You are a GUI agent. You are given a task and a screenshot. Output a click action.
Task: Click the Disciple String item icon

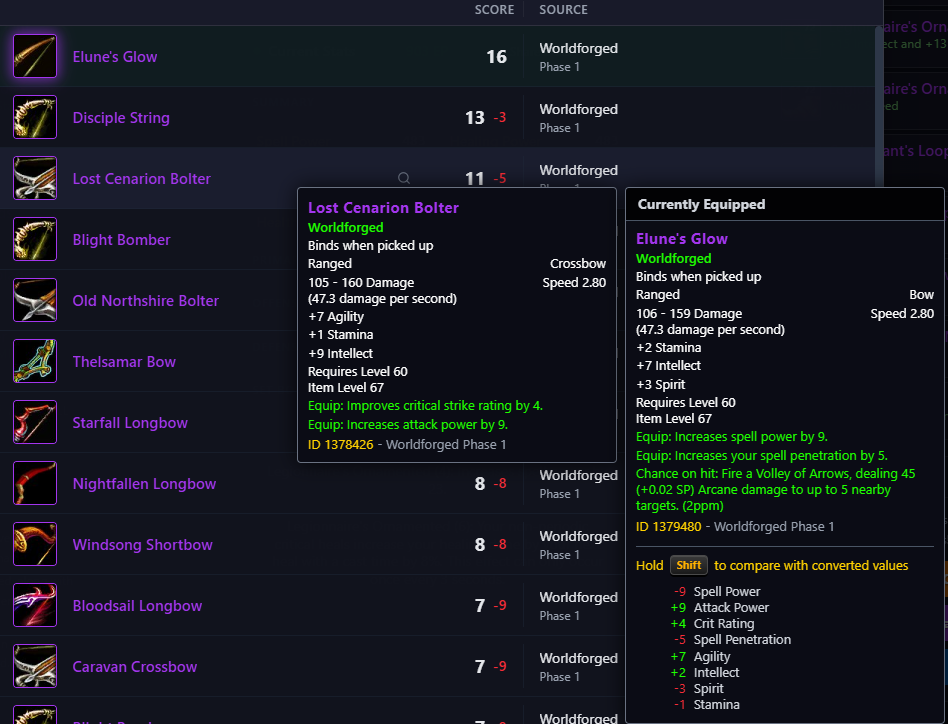35,117
